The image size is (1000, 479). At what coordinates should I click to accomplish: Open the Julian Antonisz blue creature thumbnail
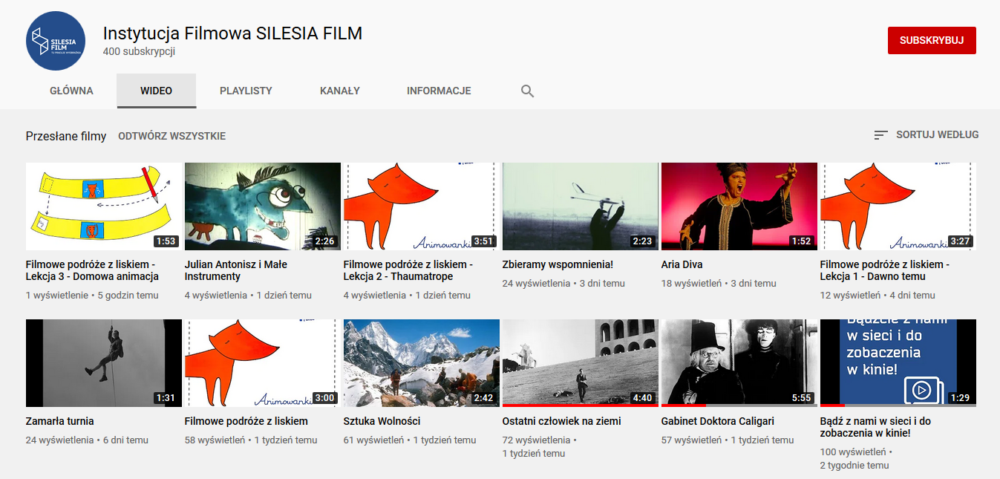(262, 206)
